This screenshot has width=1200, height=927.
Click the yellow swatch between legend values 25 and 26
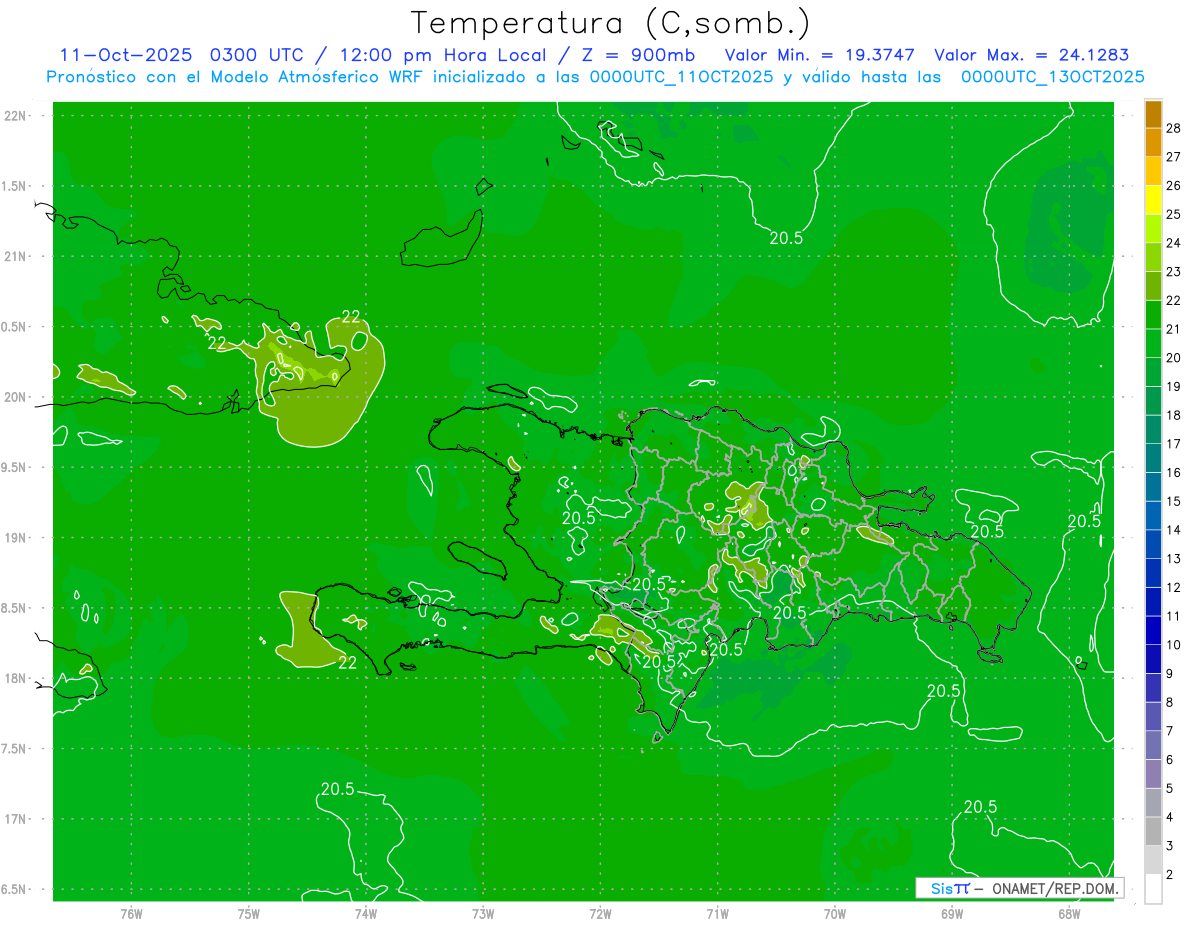1153,200
